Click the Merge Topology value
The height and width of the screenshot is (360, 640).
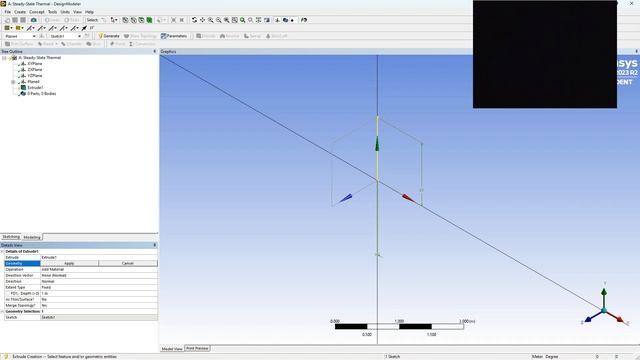tap(99, 305)
